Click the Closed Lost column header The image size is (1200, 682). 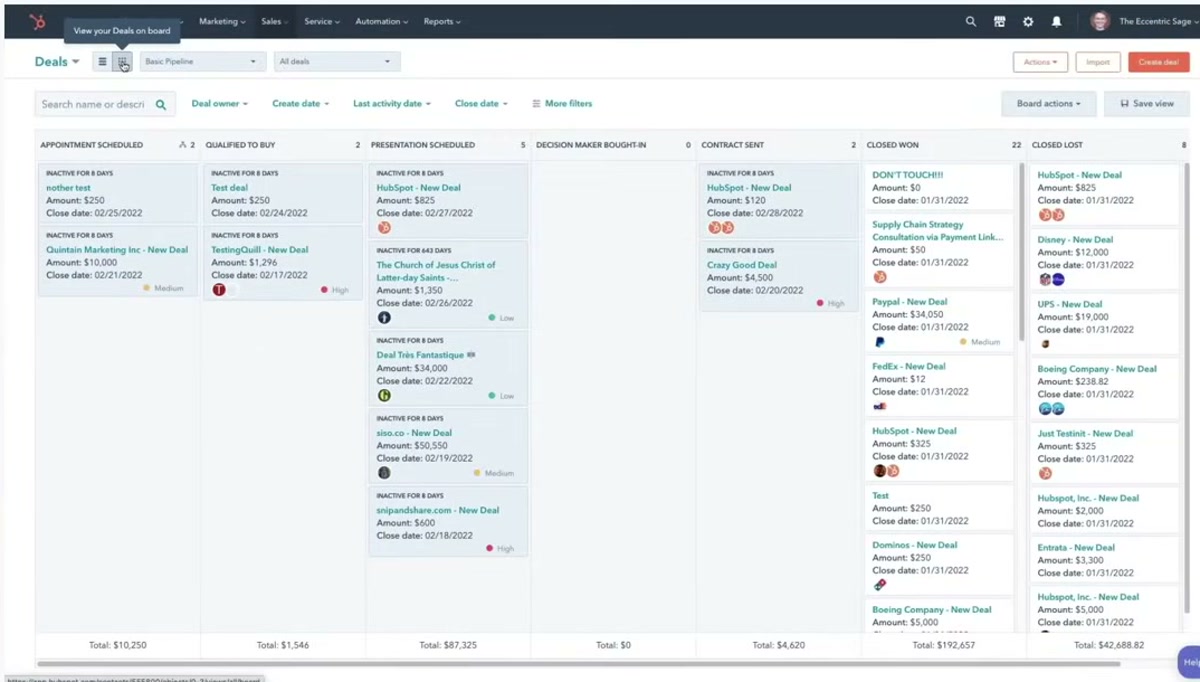pyautogui.click(x=1108, y=145)
